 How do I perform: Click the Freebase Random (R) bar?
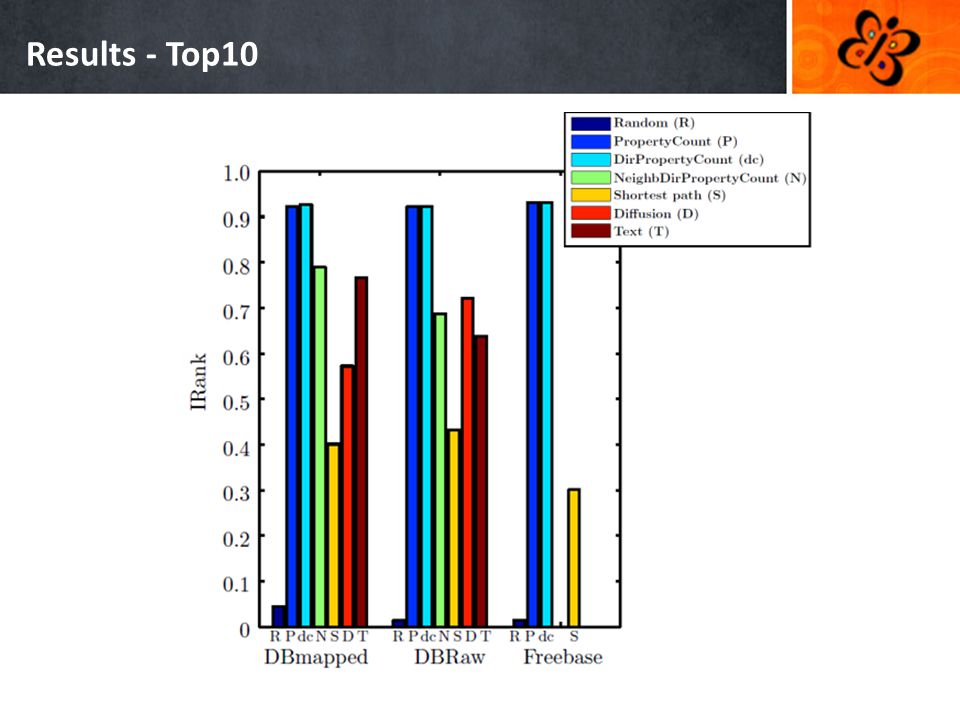[x=520, y=623]
